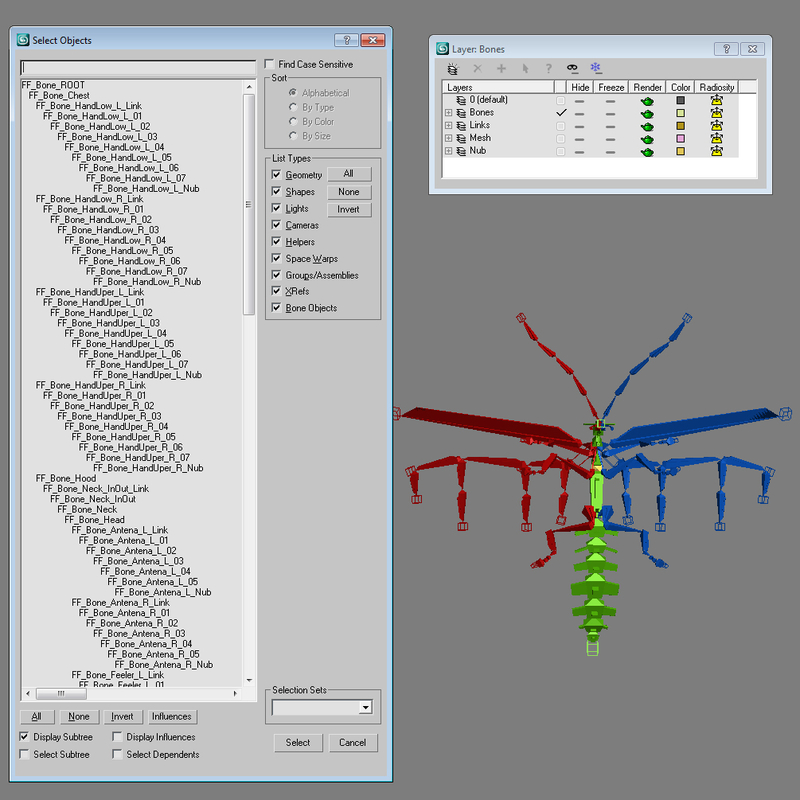This screenshot has height=800, width=800.
Task: Click the question mark help icon in Layer toolbar
Action: 548,68
